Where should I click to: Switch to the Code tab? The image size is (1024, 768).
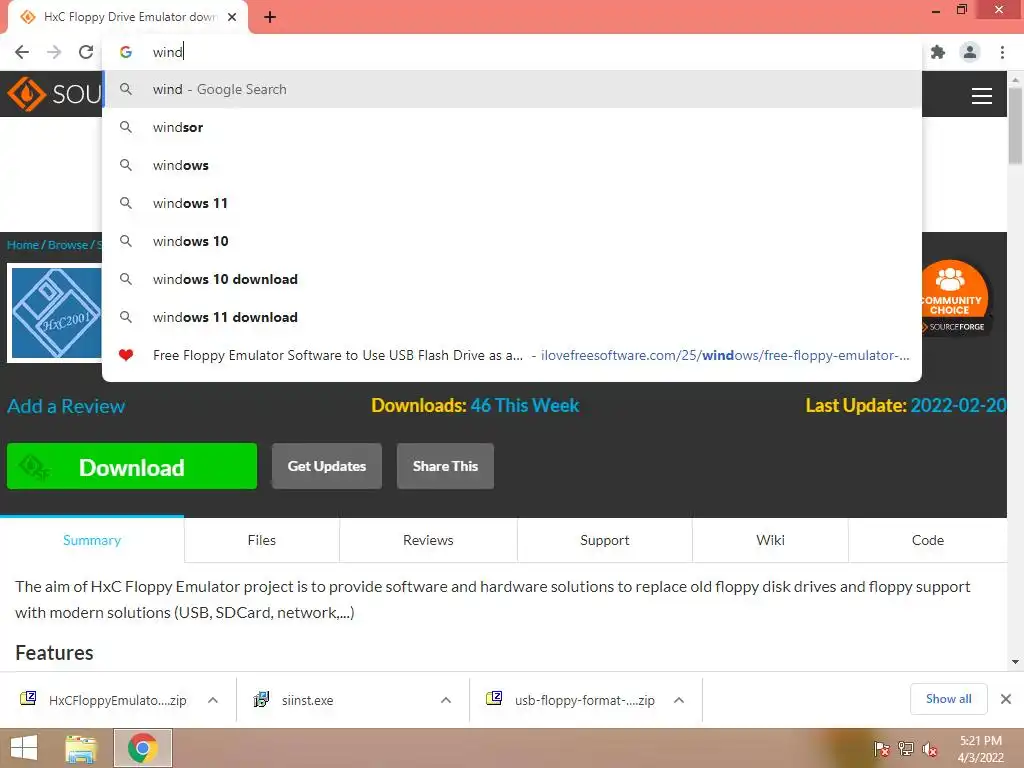pyautogui.click(x=928, y=540)
